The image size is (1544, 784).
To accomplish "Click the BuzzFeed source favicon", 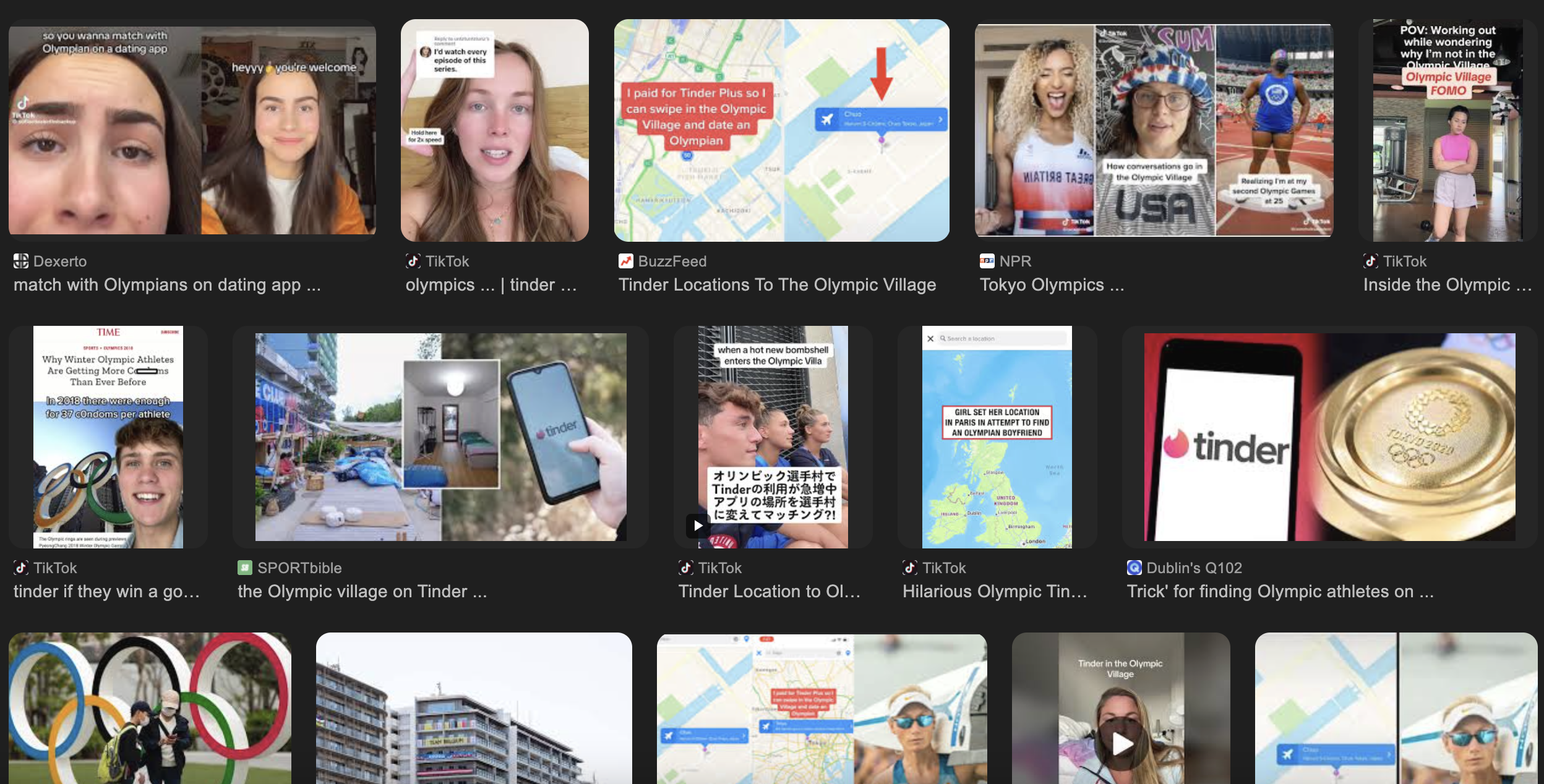I will click(625, 261).
